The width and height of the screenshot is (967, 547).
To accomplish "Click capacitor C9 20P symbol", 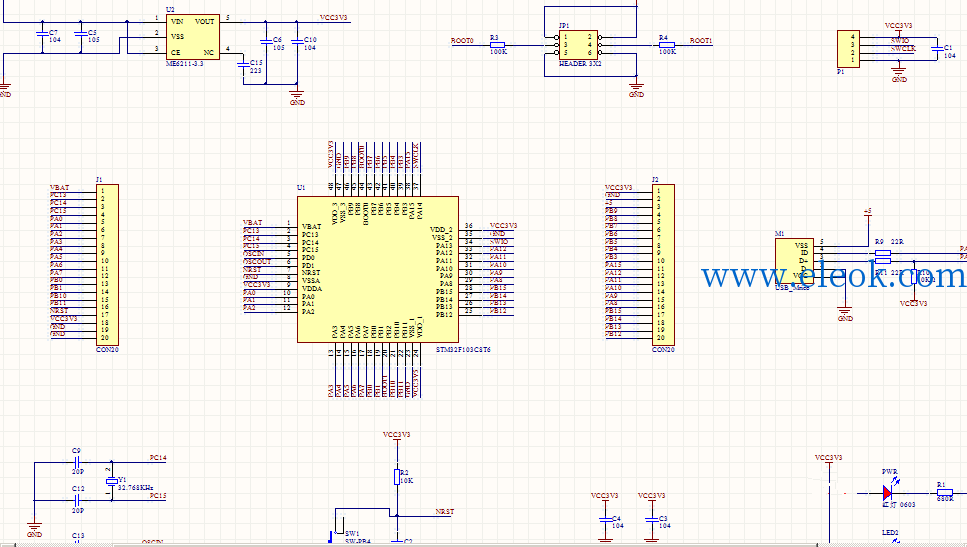I will (x=77, y=461).
